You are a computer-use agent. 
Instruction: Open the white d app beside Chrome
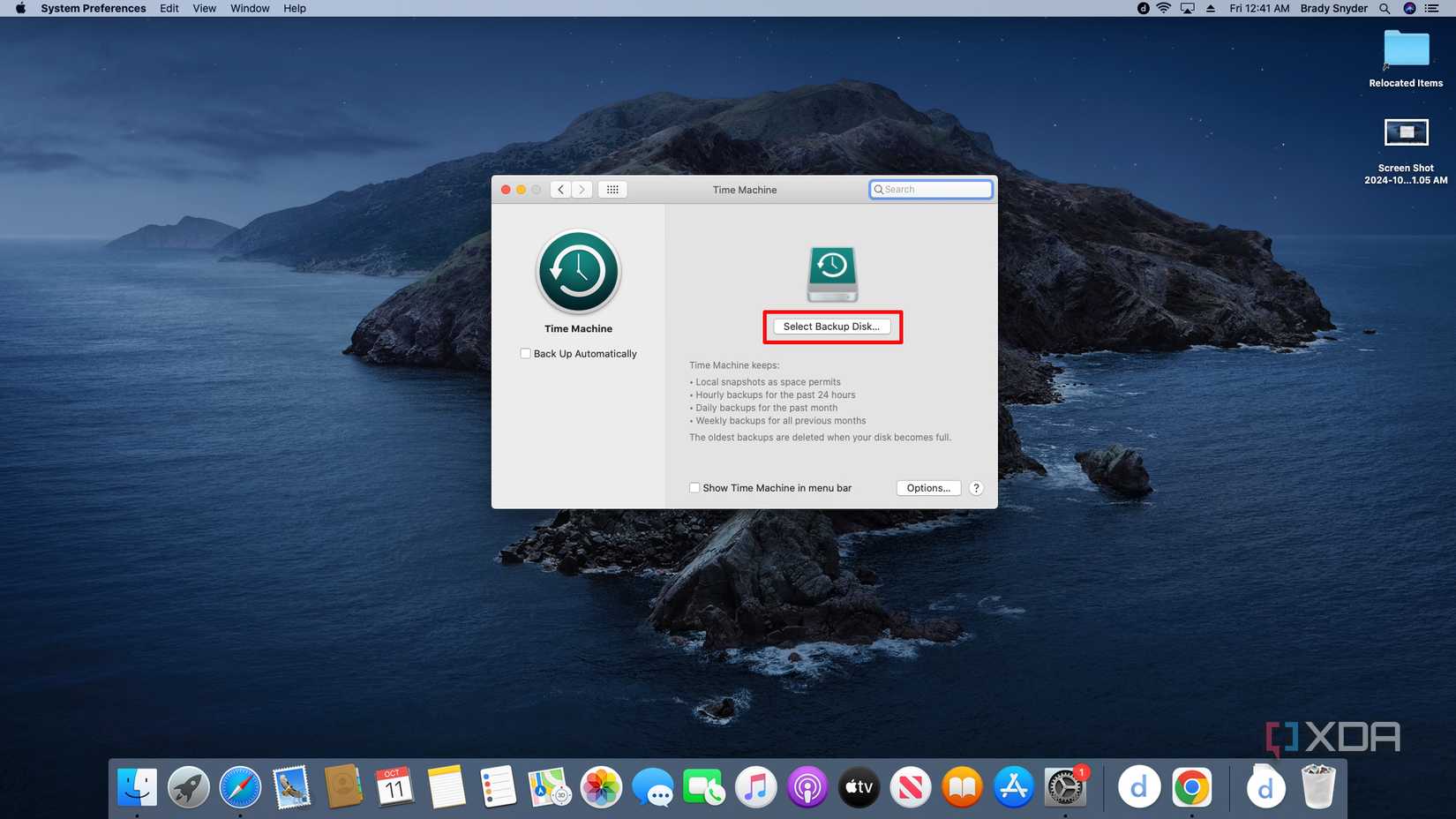click(1139, 787)
